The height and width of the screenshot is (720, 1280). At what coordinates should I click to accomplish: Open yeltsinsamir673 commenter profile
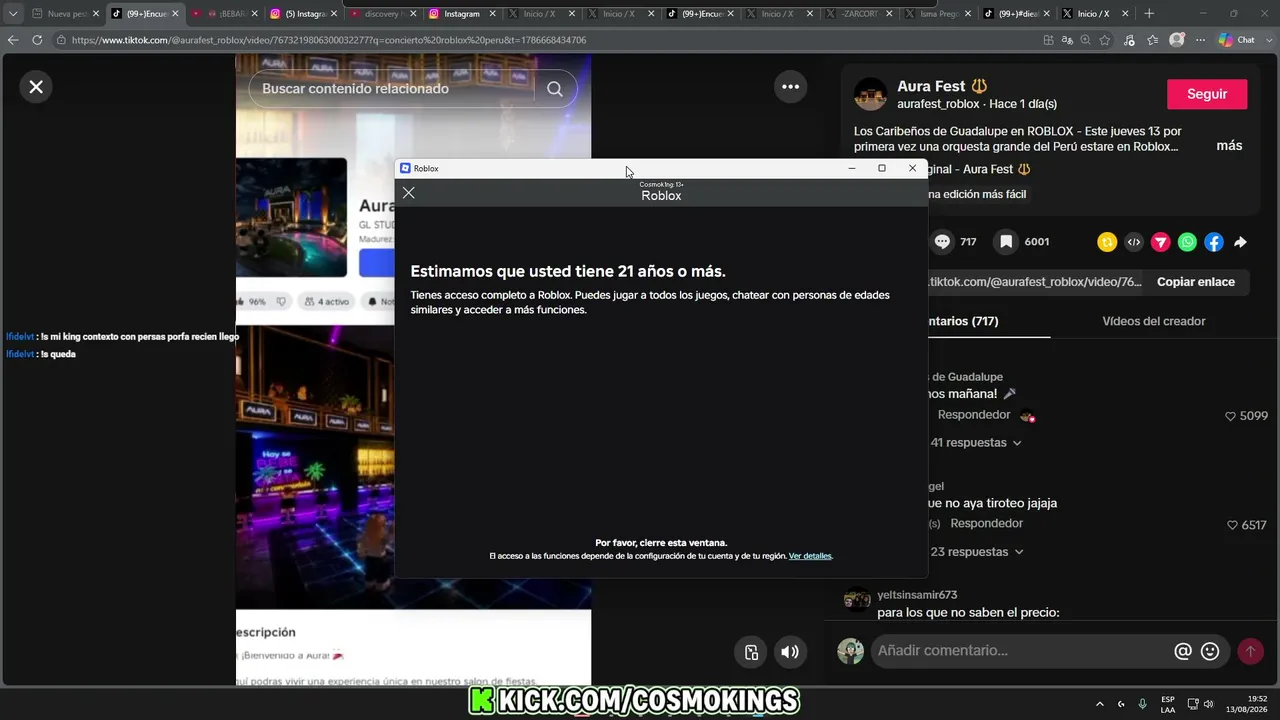click(917, 595)
